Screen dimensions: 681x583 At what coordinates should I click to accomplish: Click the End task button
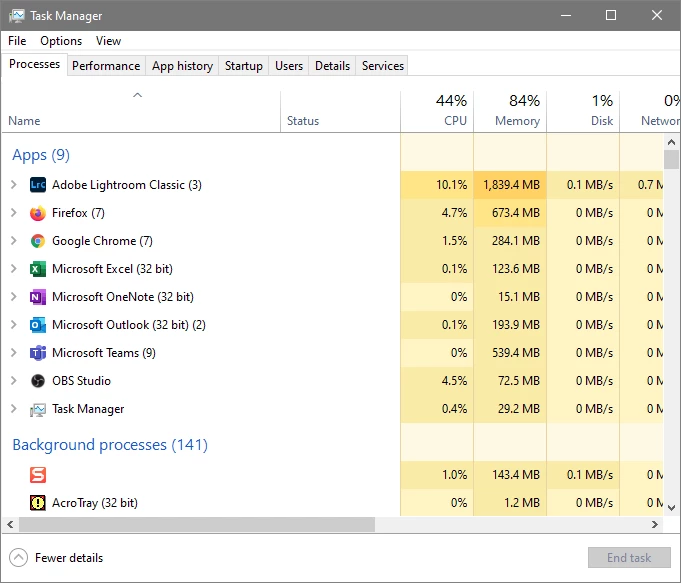(x=629, y=557)
